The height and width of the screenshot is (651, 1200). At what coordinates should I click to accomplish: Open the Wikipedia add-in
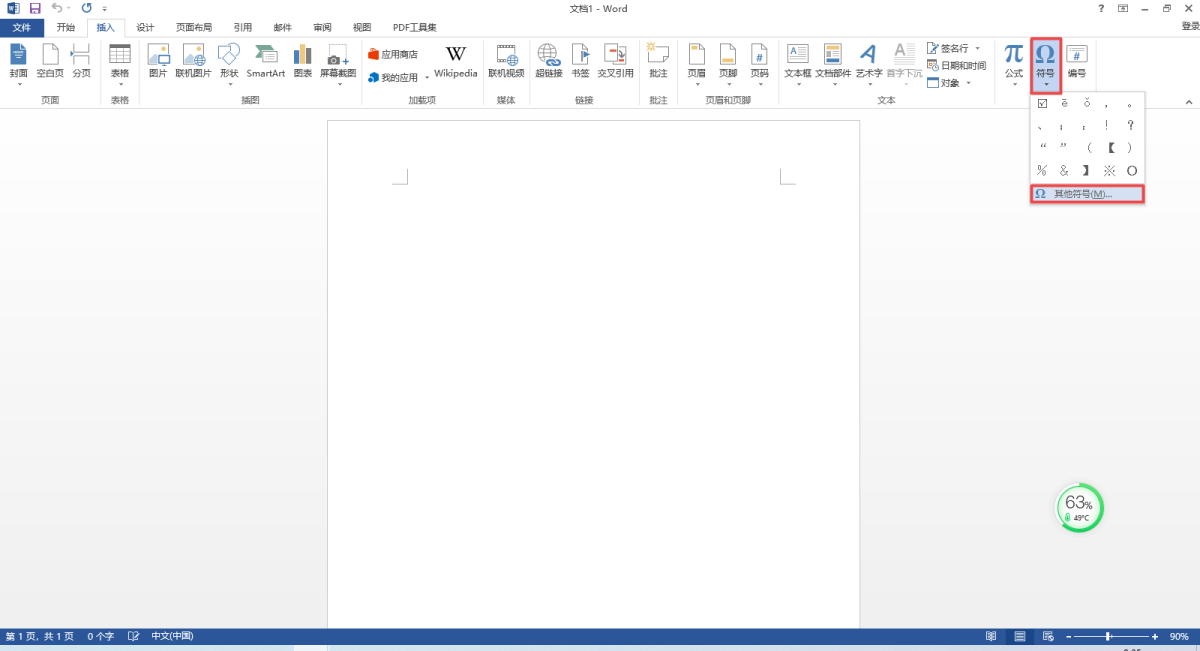455,60
